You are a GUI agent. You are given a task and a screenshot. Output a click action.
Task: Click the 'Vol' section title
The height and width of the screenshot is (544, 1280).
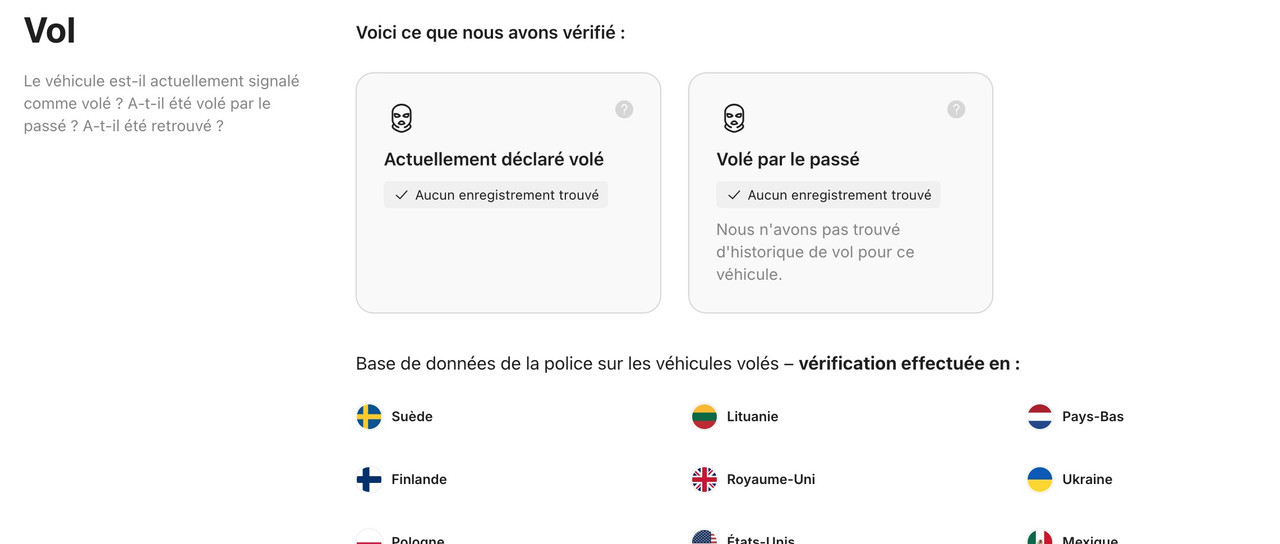[50, 31]
